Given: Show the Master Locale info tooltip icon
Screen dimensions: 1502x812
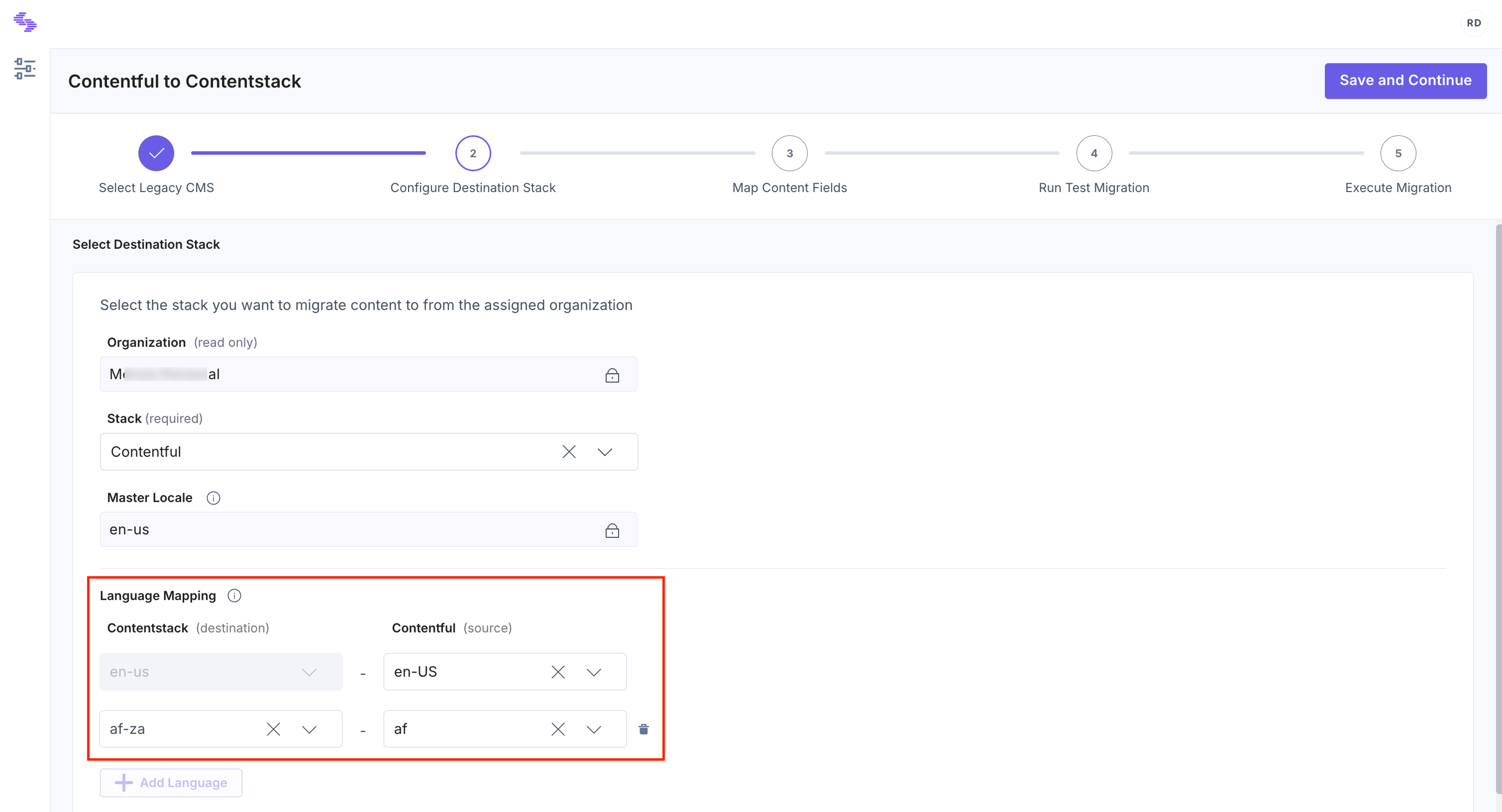Looking at the screenshot, I should pos(214,498).
